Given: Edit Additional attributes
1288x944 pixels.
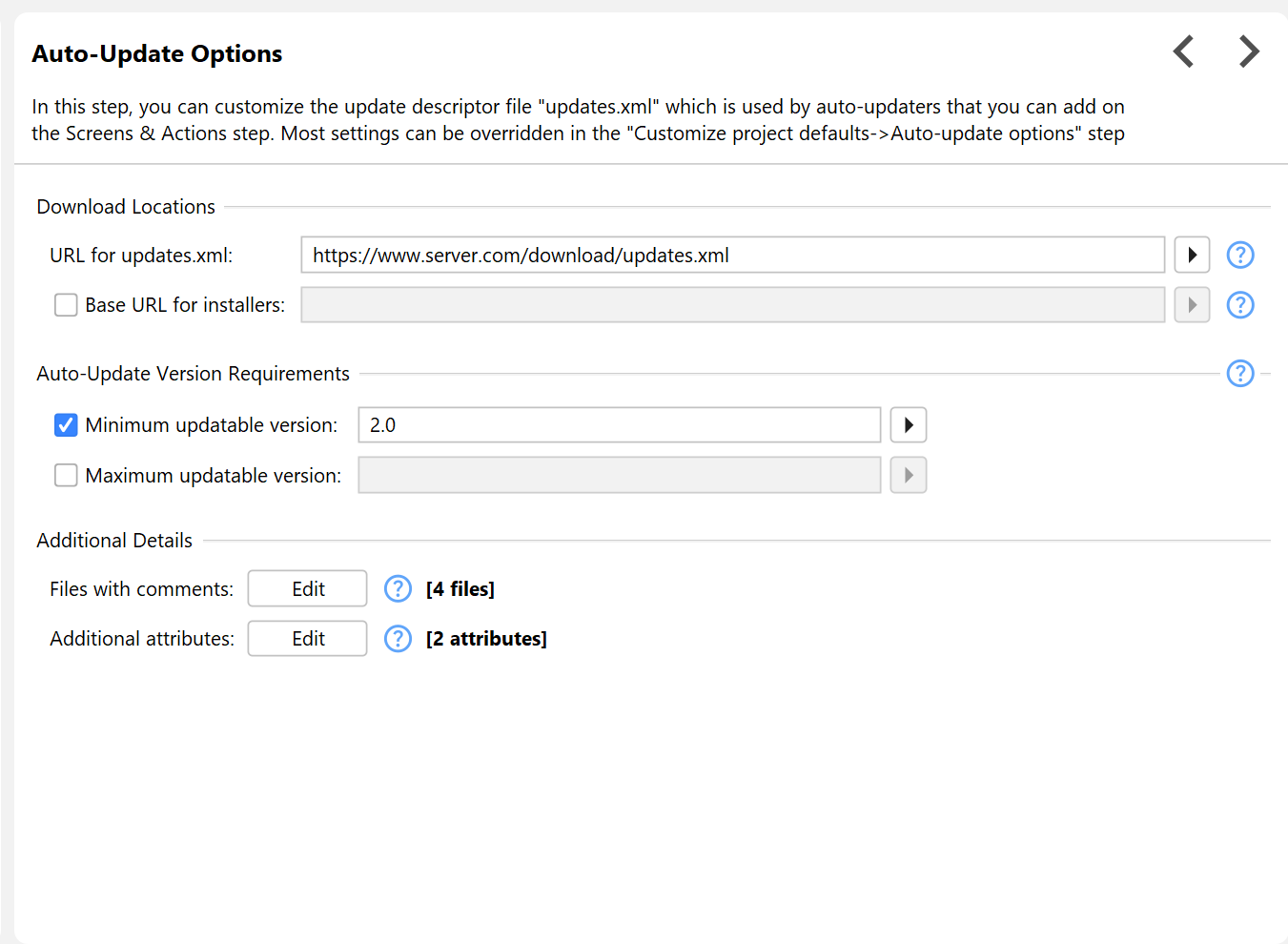Looking at the screenshot, I should click(307, 639).
